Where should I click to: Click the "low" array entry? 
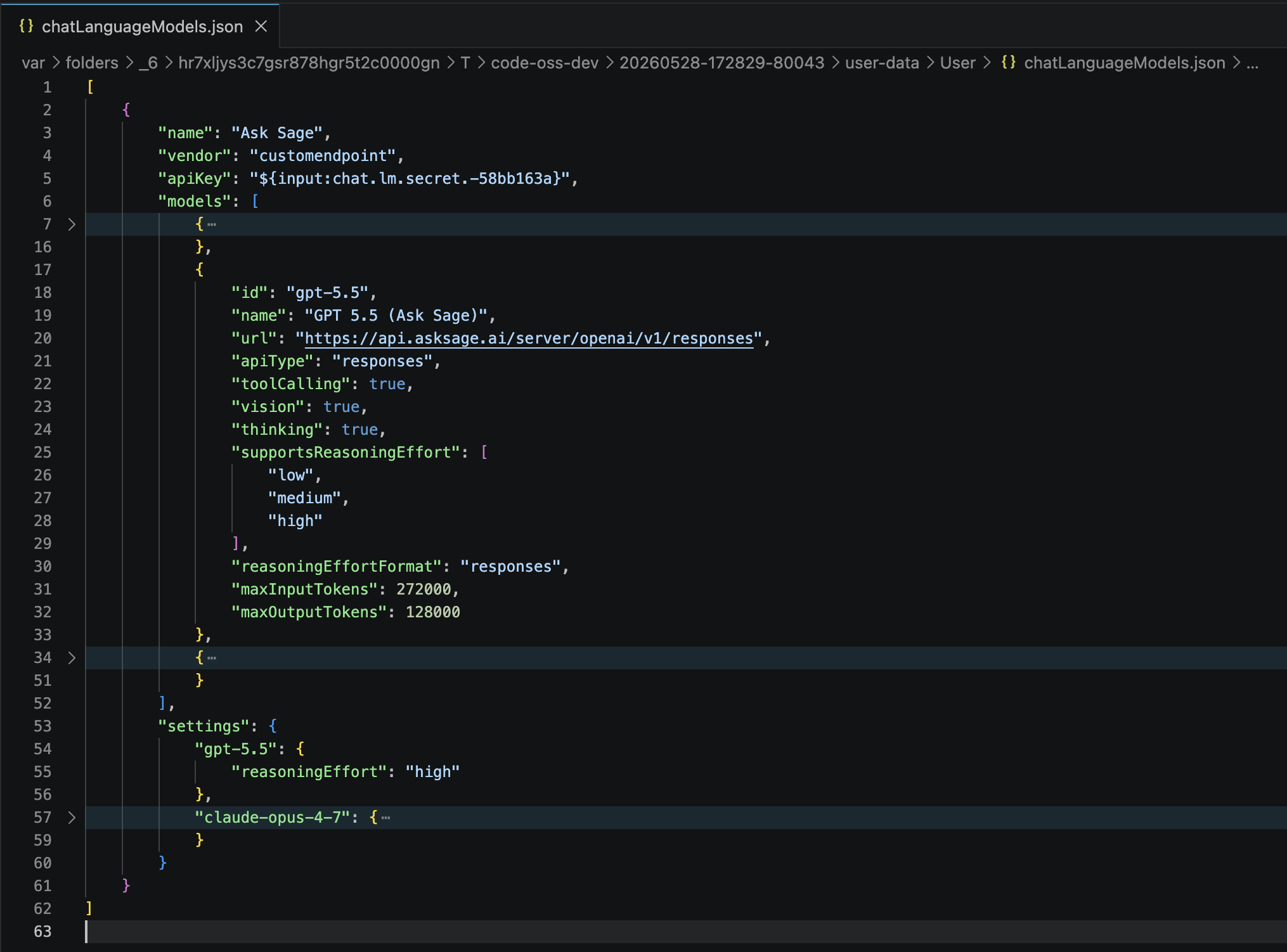tap(290, 475)
